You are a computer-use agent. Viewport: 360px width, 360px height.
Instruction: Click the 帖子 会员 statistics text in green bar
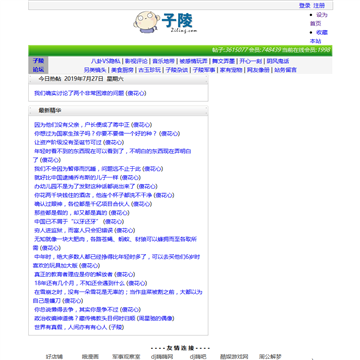pos(271,50)
